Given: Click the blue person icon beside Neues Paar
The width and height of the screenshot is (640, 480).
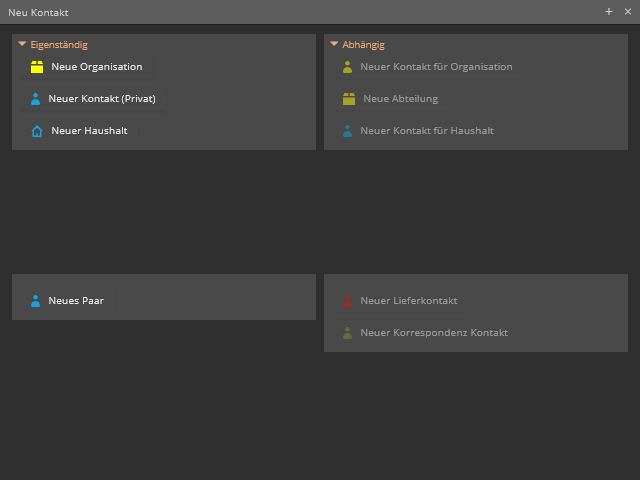Looking at the screenshot, I should 36,301.
